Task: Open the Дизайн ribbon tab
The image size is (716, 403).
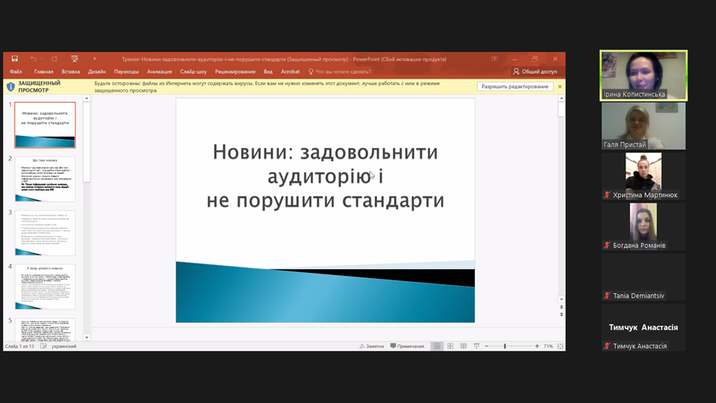Action: click(97, 72)
